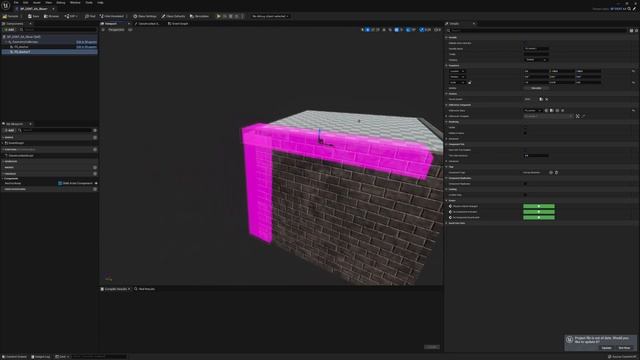
Task: Toggle Component Replicates checkbox
Action: 525,184
